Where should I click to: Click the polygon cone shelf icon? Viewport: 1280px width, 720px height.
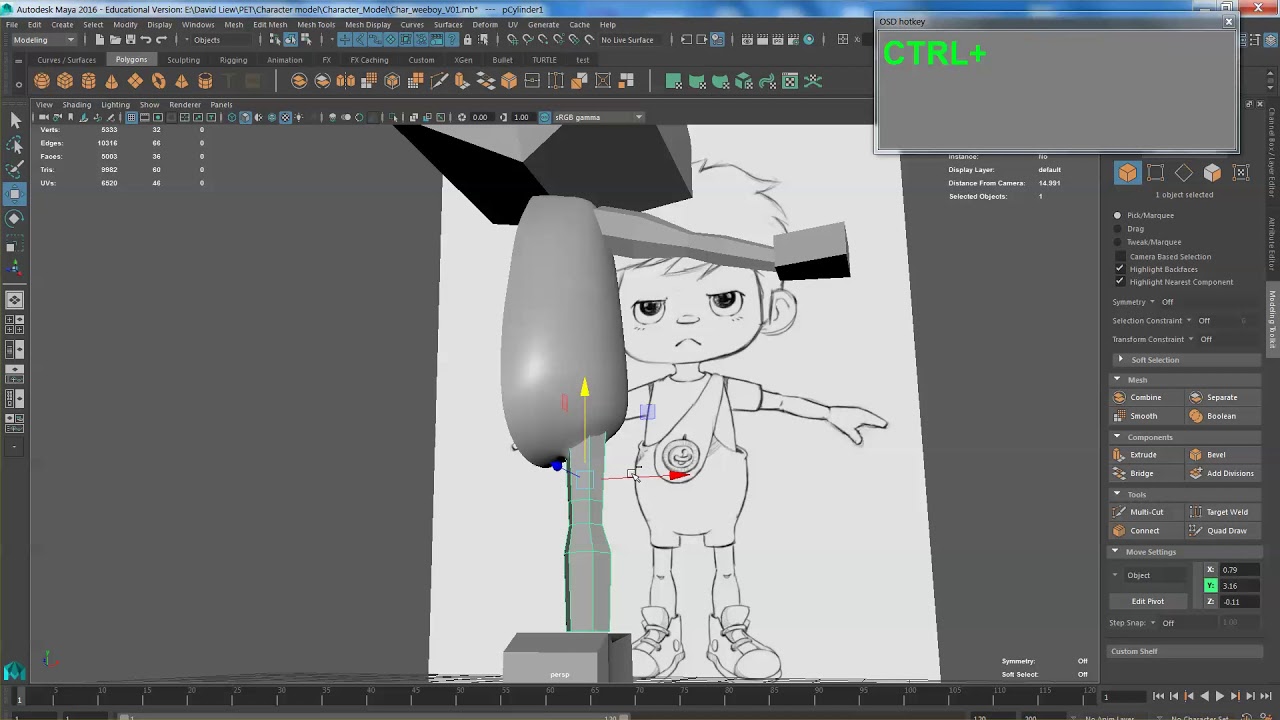click(x=112, y=81)
